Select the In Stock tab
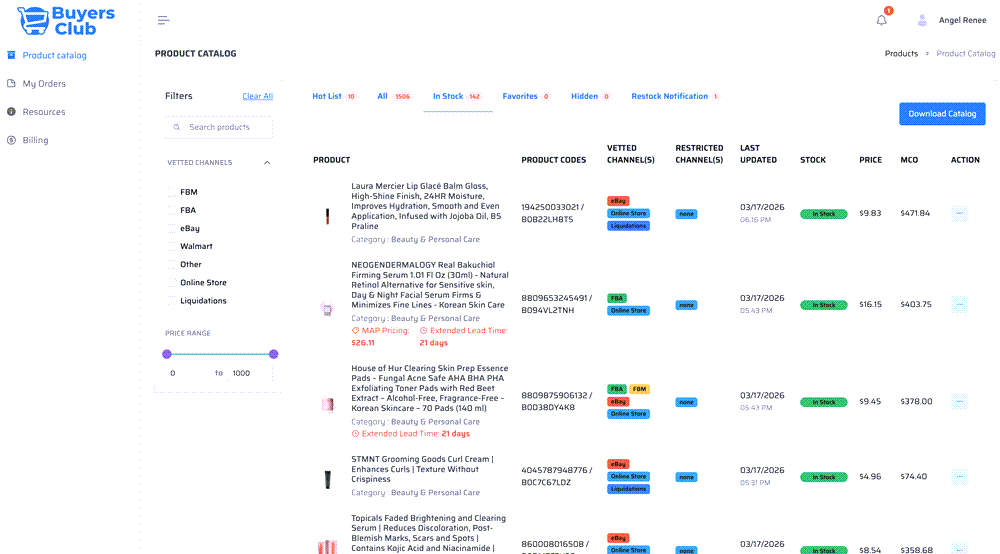 pyautogui.click(x=457, y=97)
